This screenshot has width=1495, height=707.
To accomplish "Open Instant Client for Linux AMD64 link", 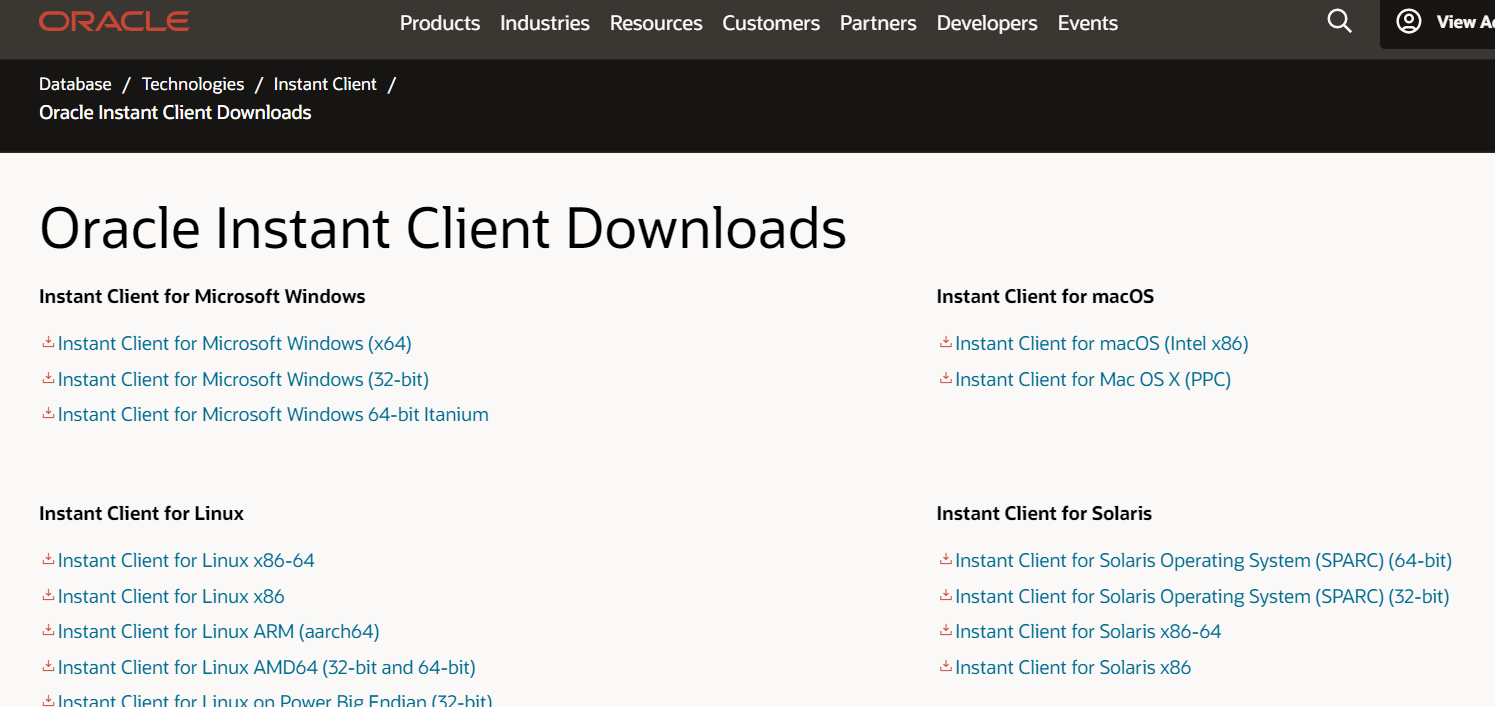I will [267, 667].
